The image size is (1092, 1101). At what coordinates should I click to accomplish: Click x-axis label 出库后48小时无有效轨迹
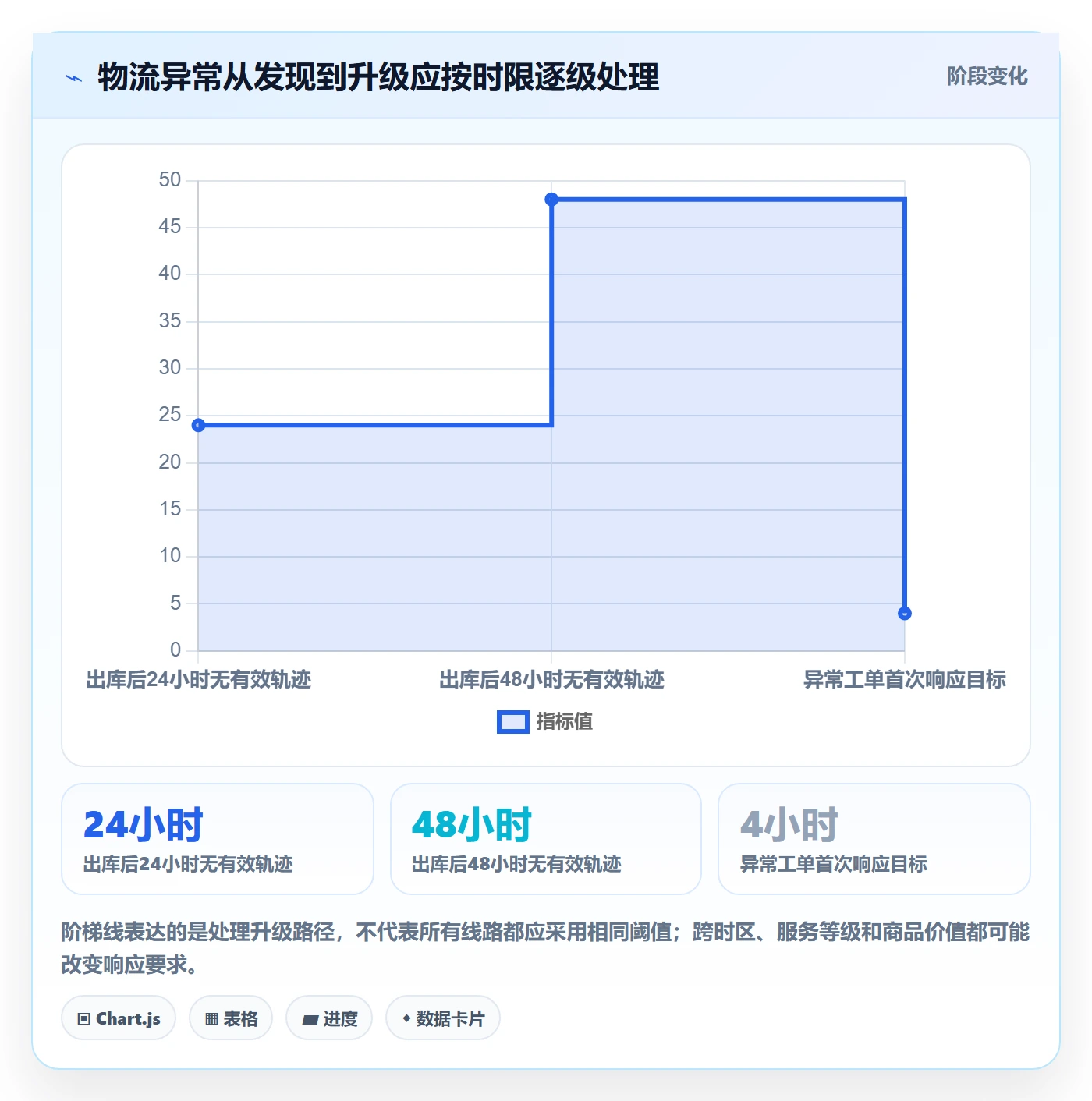tap(551, 680)
